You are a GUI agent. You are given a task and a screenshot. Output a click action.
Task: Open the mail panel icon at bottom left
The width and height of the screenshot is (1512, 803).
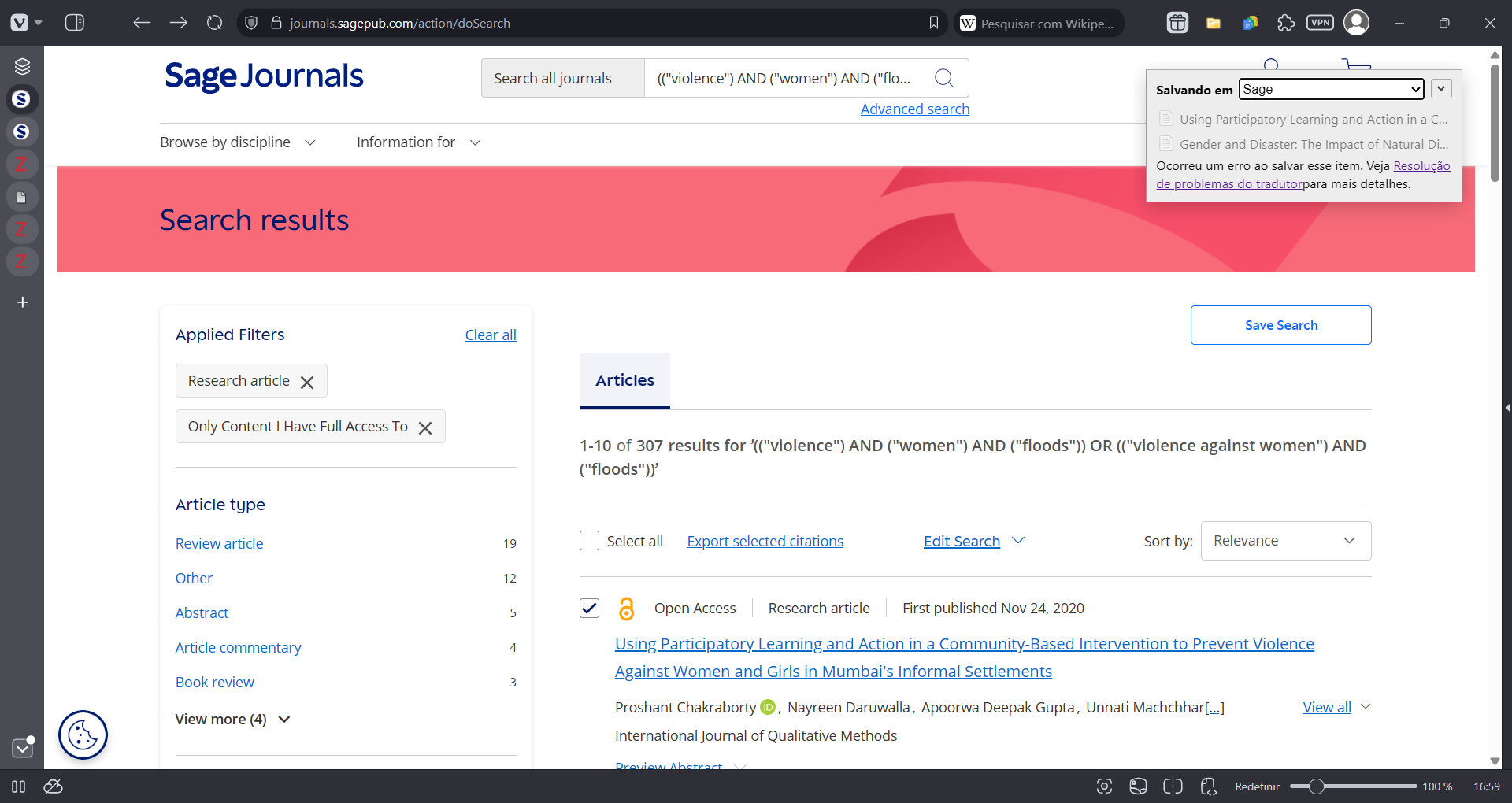[23, 748]
